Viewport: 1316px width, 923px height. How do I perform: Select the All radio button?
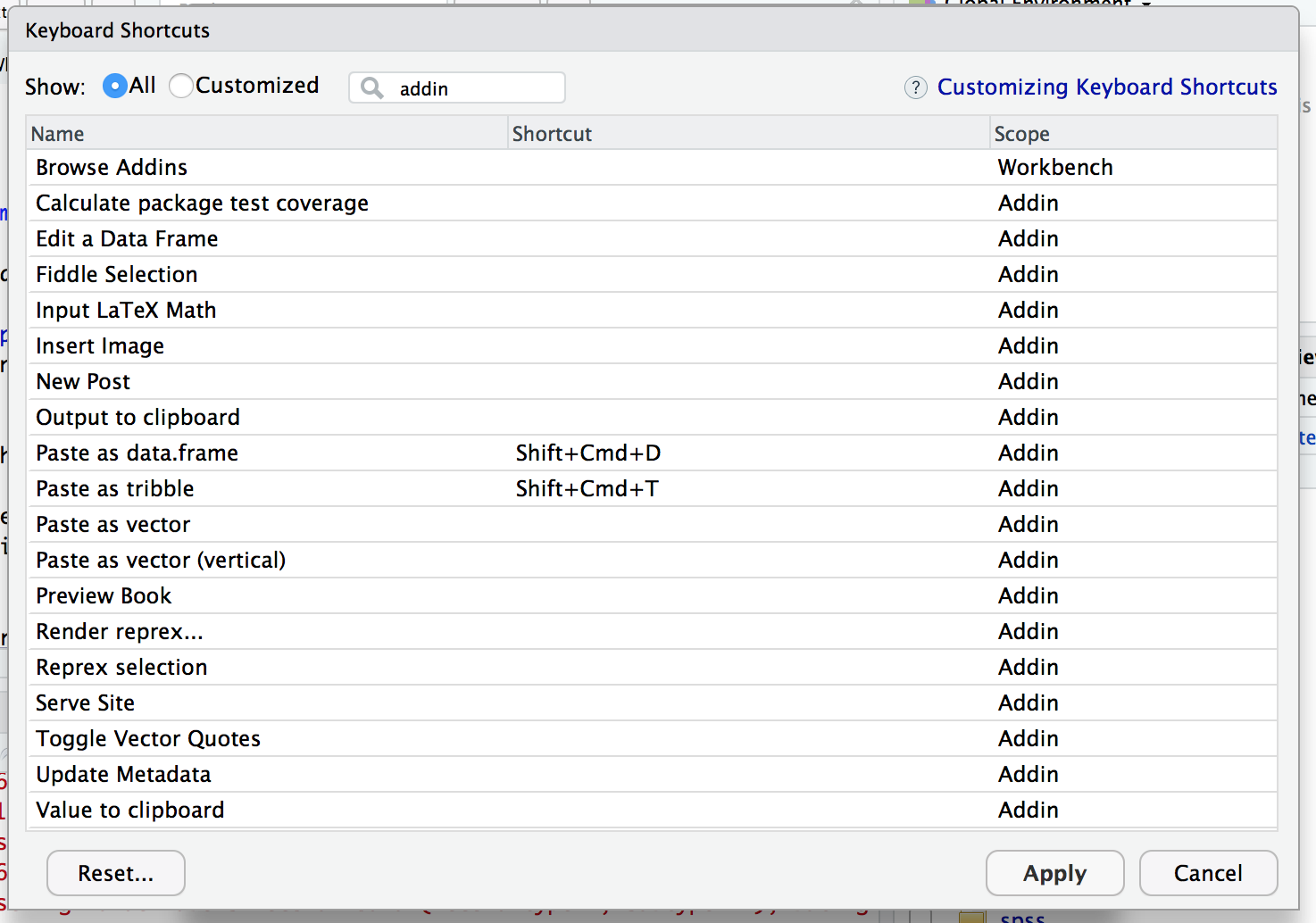coord(115,86)
